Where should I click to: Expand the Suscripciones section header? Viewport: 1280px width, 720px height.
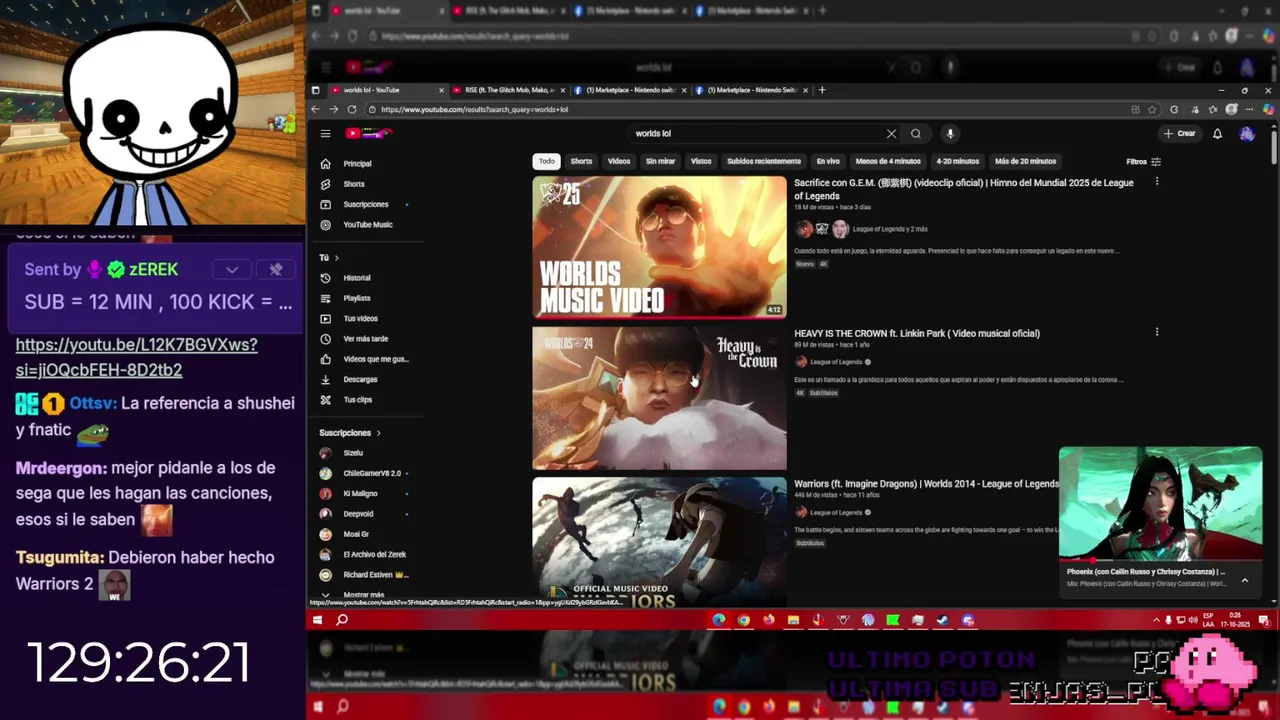click(350, 433)
